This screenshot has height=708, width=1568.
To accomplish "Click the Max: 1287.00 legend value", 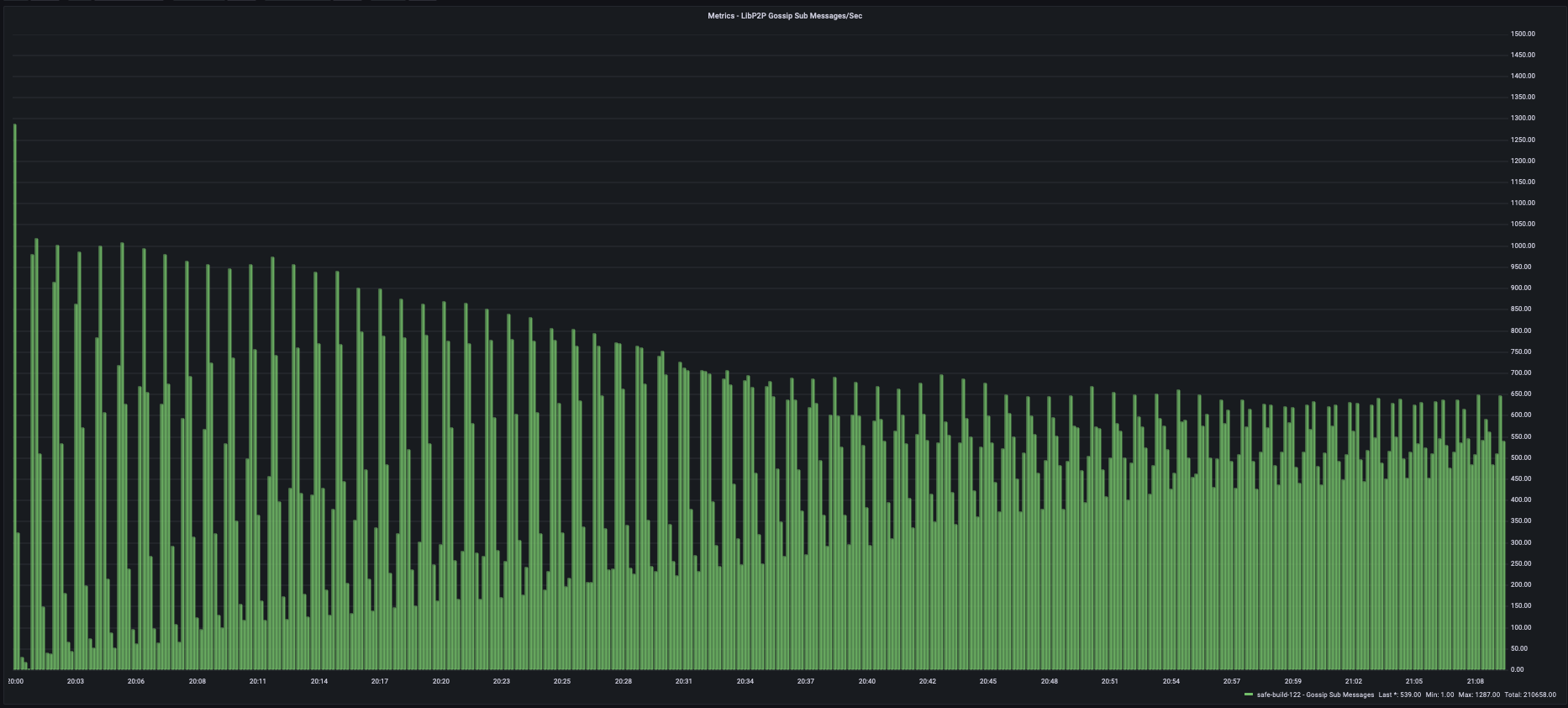I will 1479,695.
